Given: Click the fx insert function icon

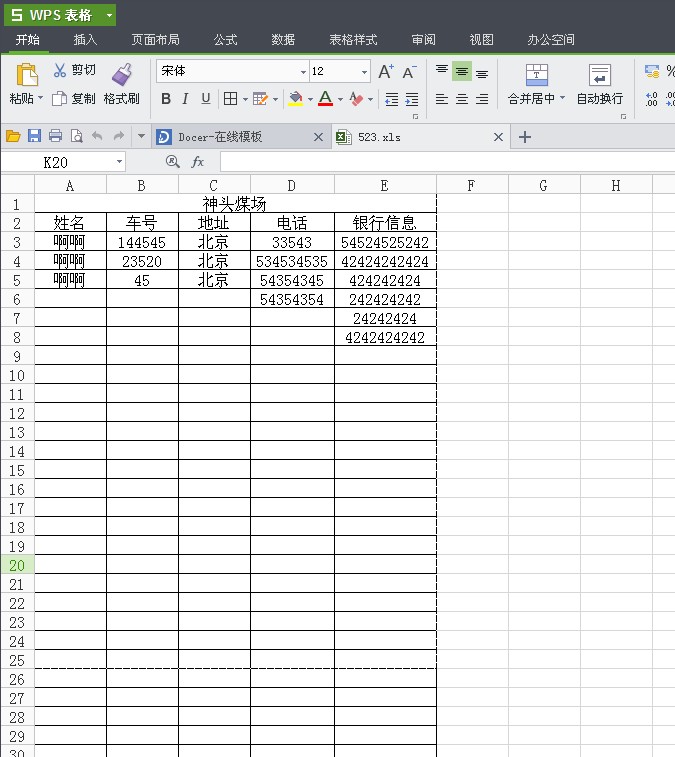Looking at the screenshot, I should [x=197, y=161].
